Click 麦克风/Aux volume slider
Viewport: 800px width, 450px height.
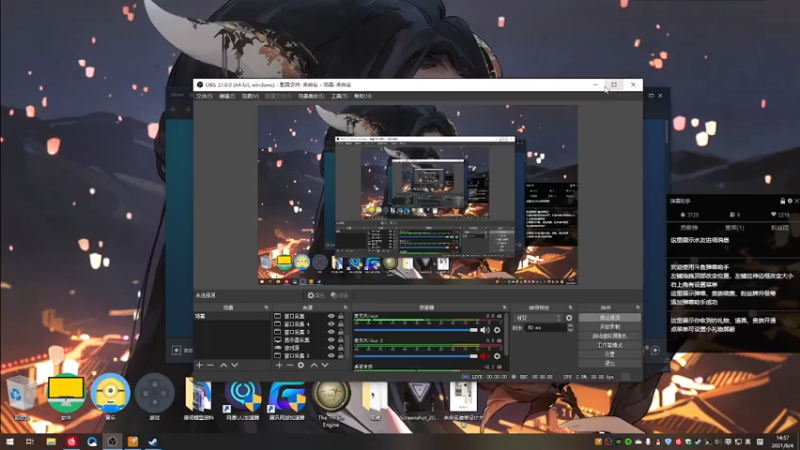416,330
